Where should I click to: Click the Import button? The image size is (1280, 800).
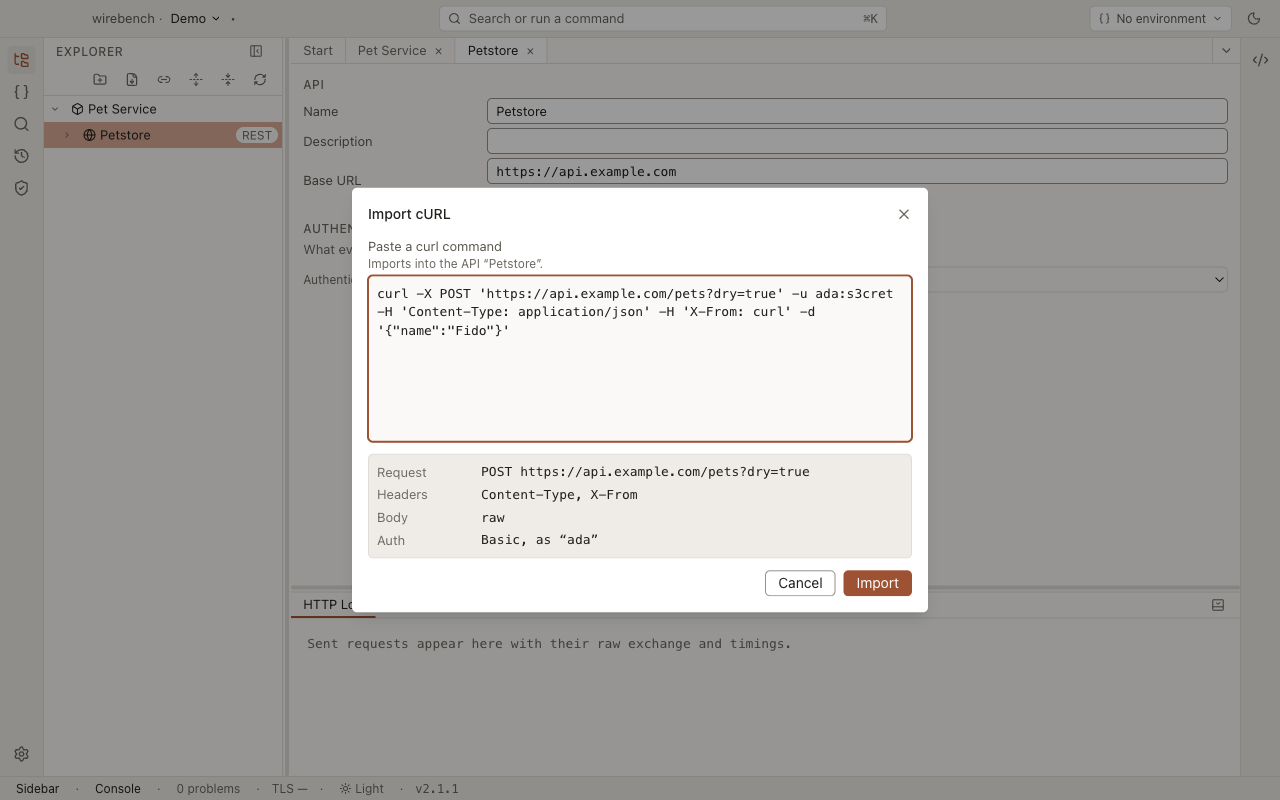[x=877, y=583]
